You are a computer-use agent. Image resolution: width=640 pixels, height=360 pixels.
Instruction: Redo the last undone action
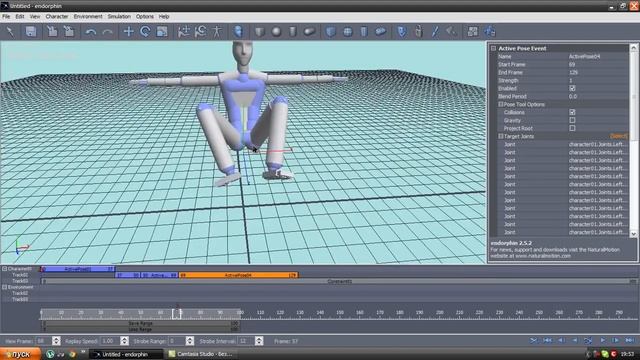tap(108, 31)
